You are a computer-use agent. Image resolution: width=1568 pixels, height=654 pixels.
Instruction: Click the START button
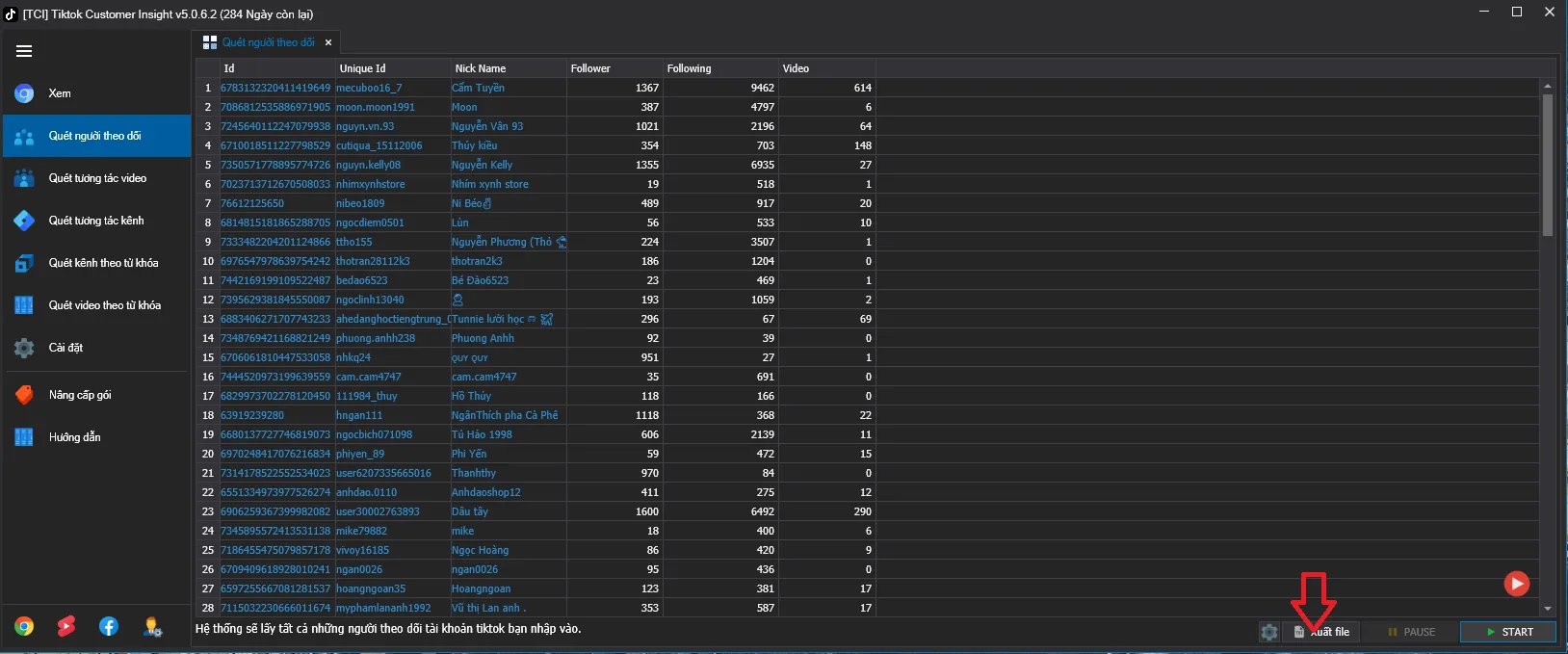(1508, 632)
